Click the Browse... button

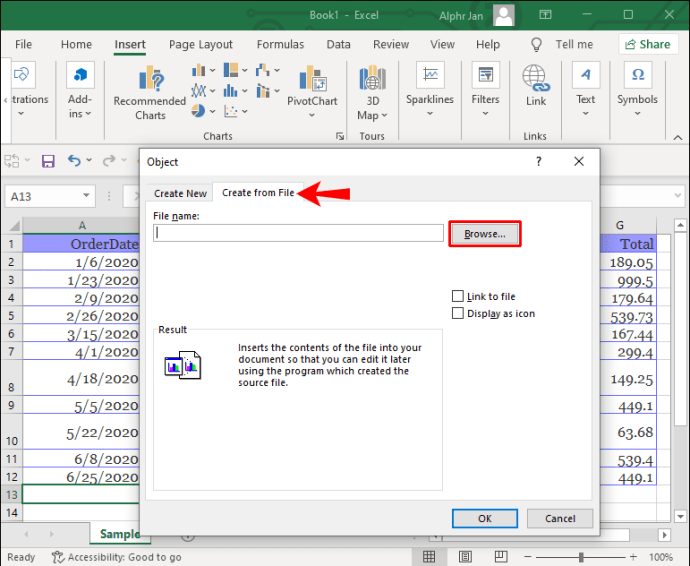click(x=485, y=234)
